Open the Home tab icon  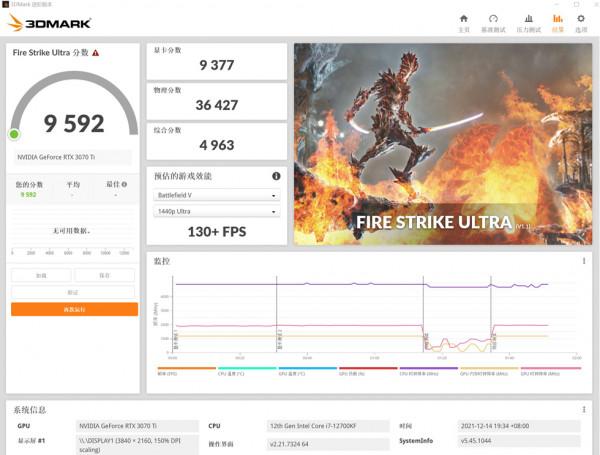click(463, 23)
